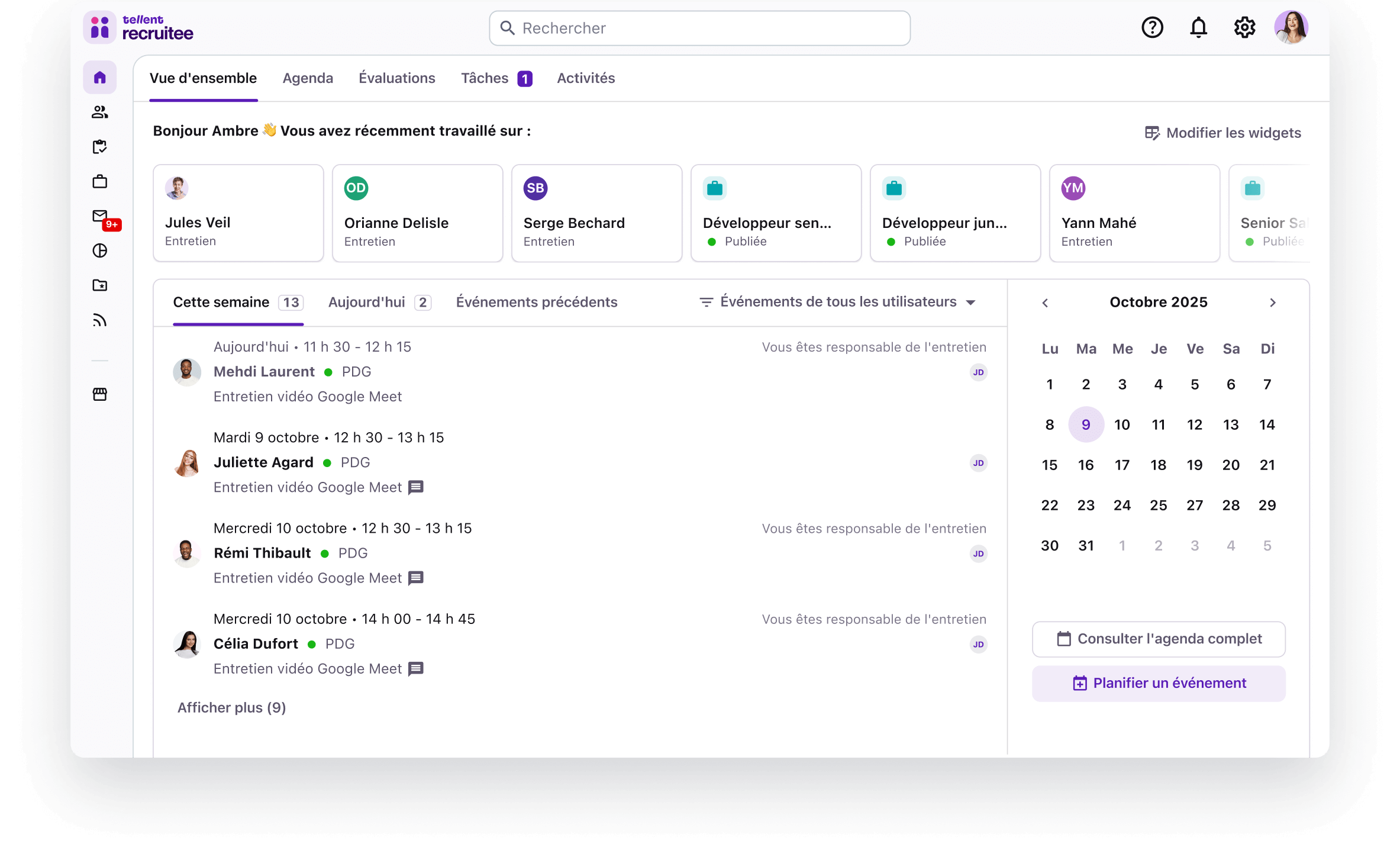
Task: Open the reports pie chart icon
Action: [99, 251]
